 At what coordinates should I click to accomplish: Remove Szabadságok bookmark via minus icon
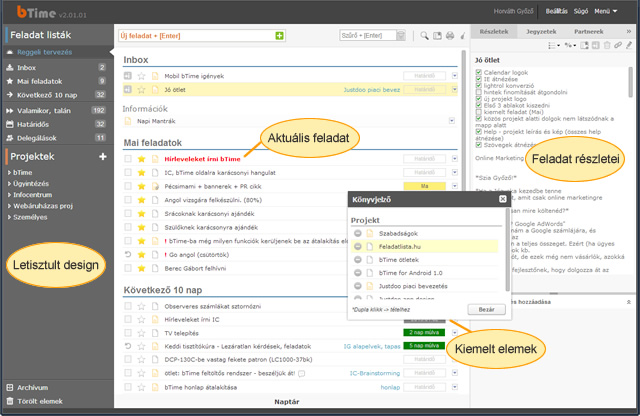pos(358,233)
